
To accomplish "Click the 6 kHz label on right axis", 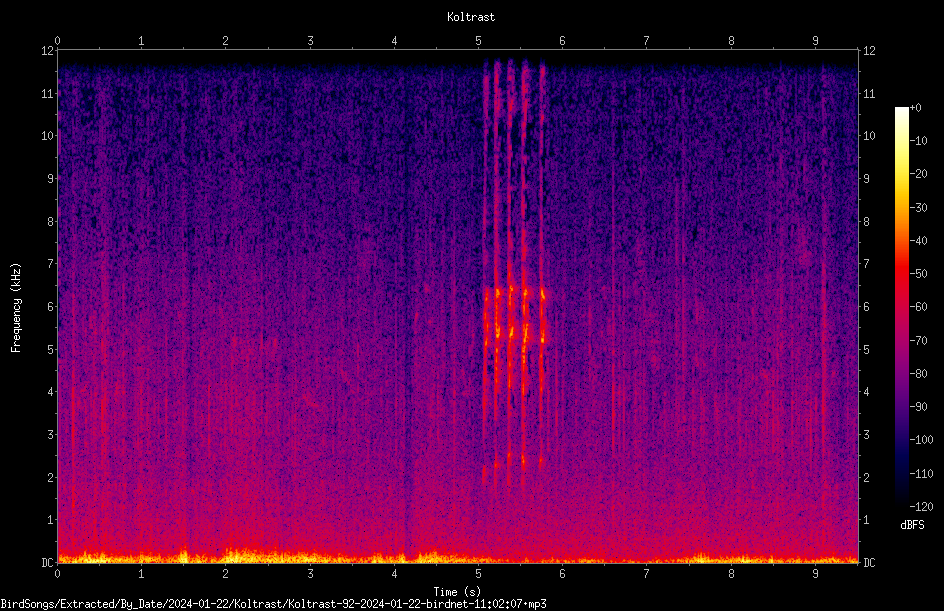I will pos(866,306).
